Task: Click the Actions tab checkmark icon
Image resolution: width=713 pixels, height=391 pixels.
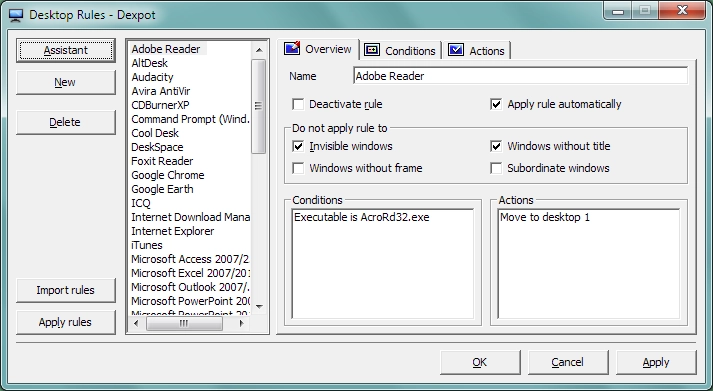Action: point(456,50)
